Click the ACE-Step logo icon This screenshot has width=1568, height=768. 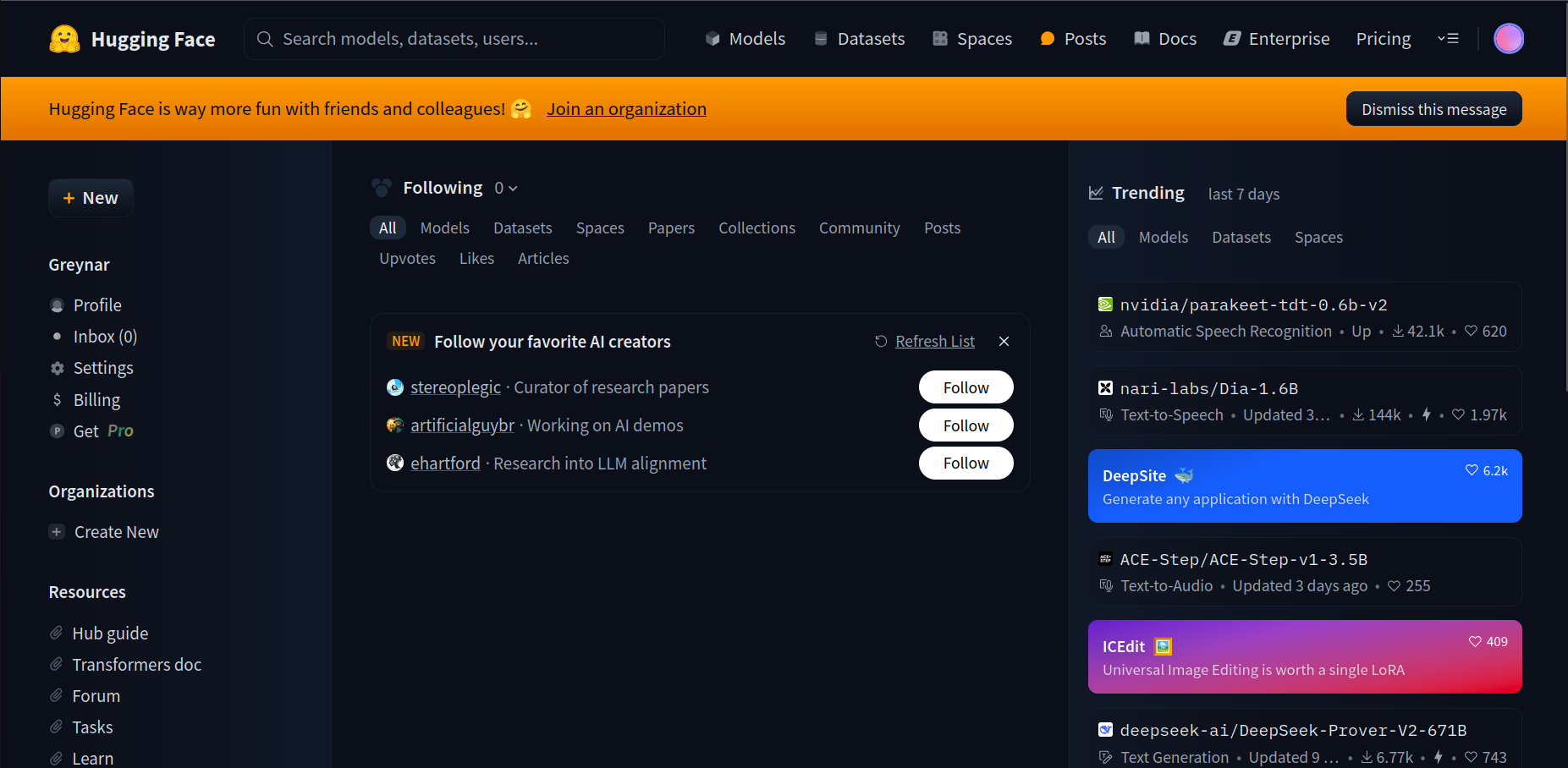point(1105,559)
